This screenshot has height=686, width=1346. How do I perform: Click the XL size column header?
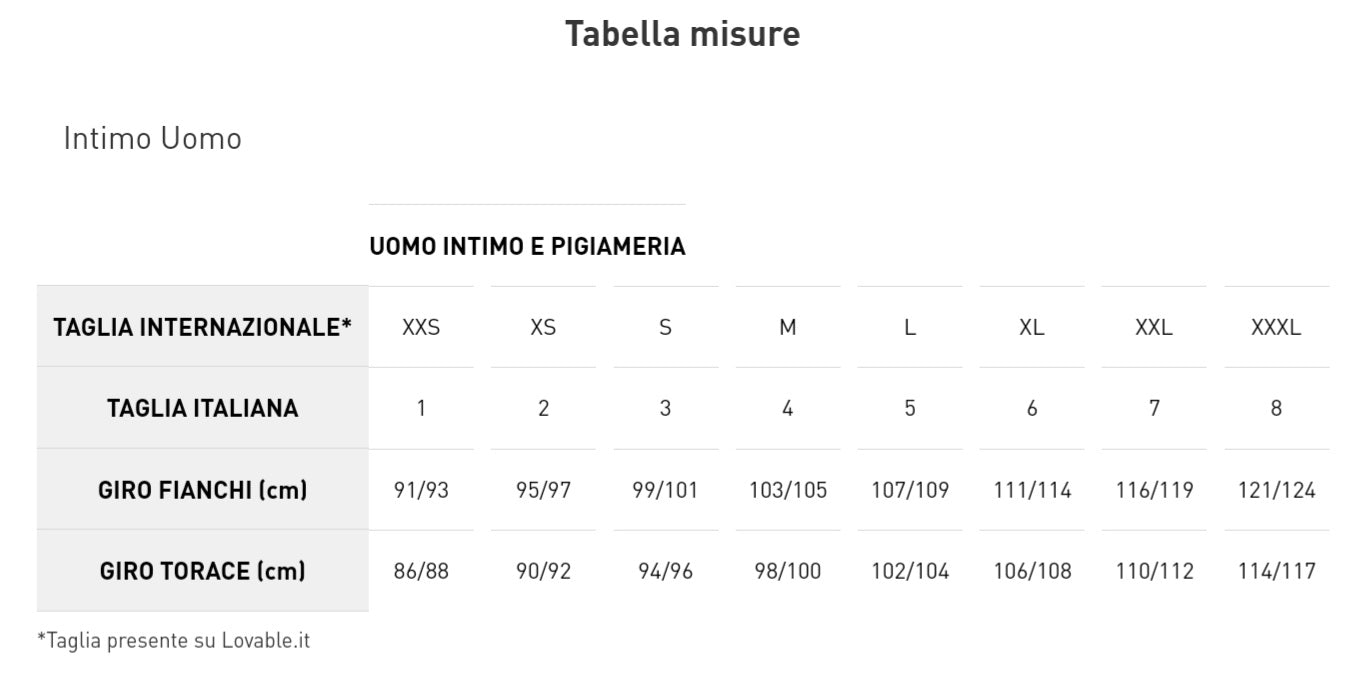point(1032,327)
